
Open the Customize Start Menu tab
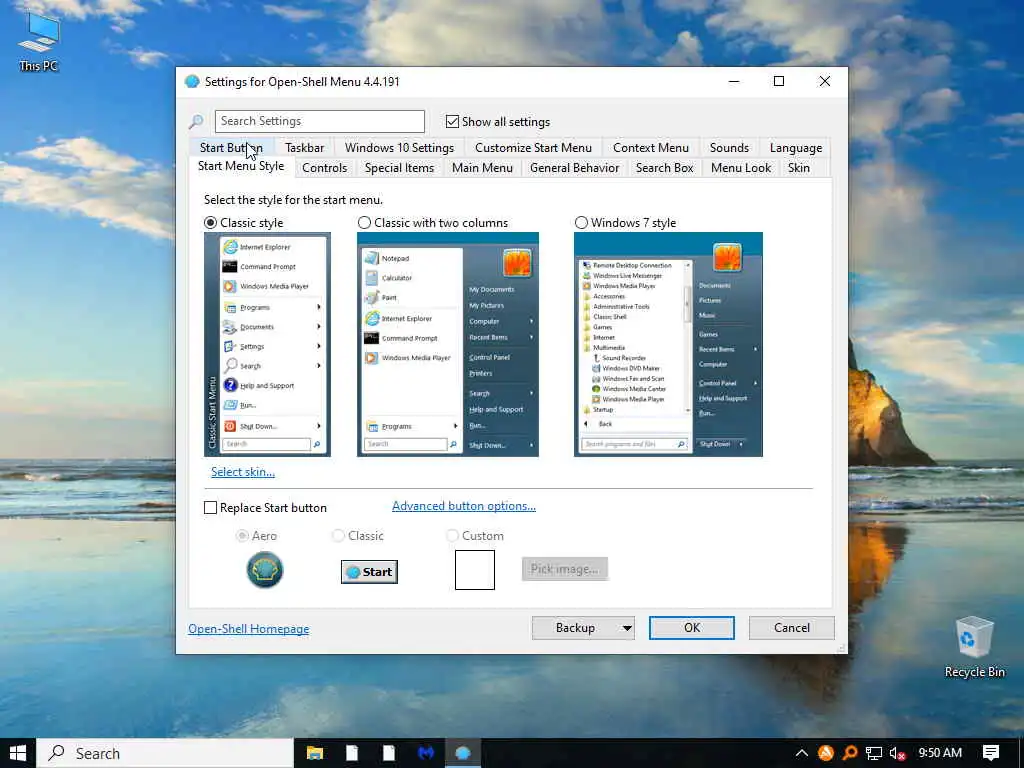534,148
